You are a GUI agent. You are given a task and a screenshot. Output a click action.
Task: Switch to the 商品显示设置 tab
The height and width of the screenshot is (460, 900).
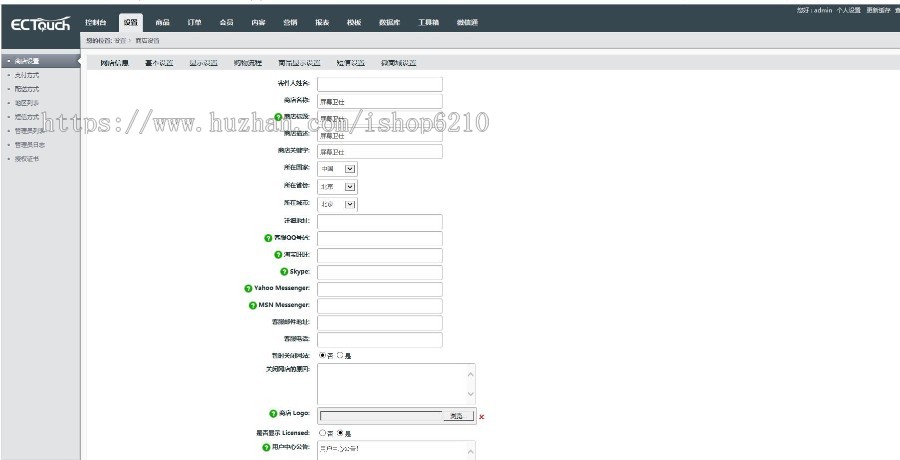[x=299, y=63]
